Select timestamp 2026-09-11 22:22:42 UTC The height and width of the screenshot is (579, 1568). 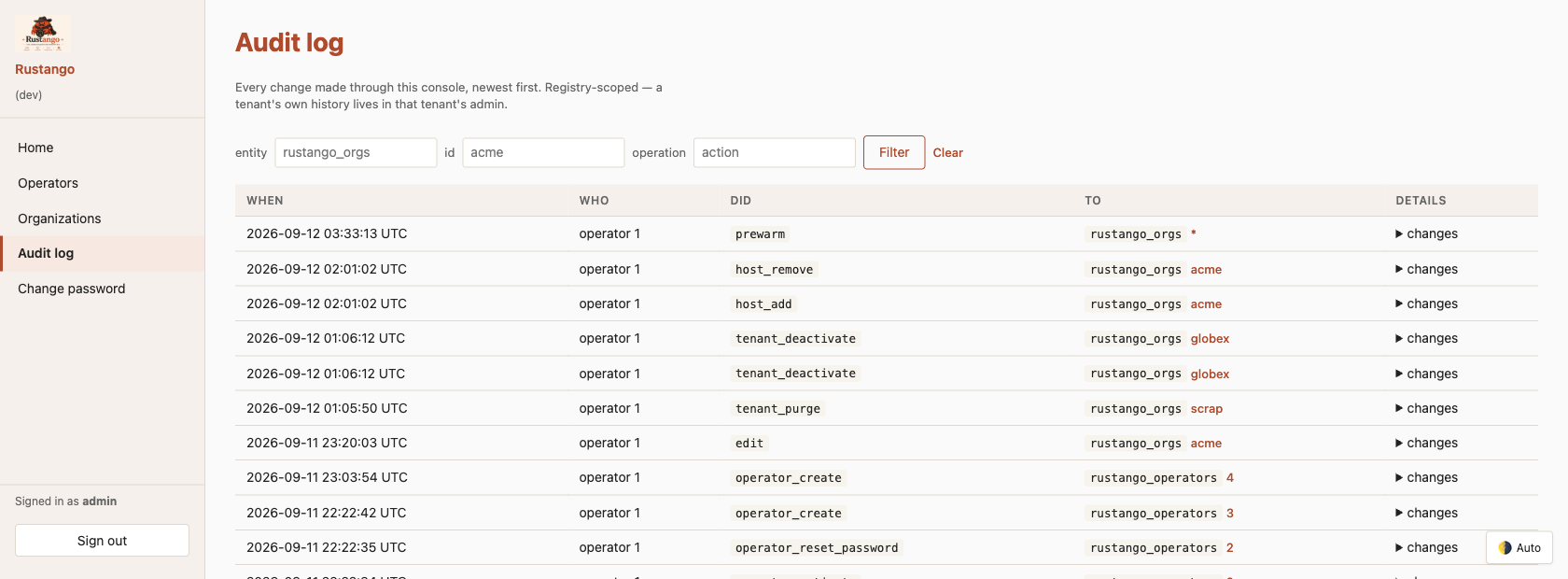coord(327,513)
